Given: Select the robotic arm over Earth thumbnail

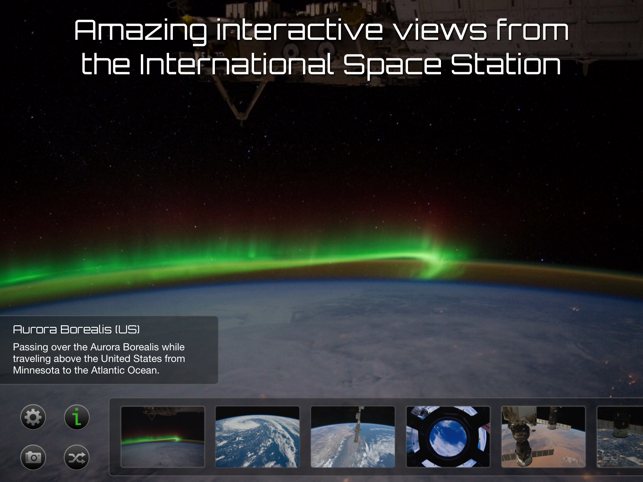Looking at the screenshot, I should [353, 437].
